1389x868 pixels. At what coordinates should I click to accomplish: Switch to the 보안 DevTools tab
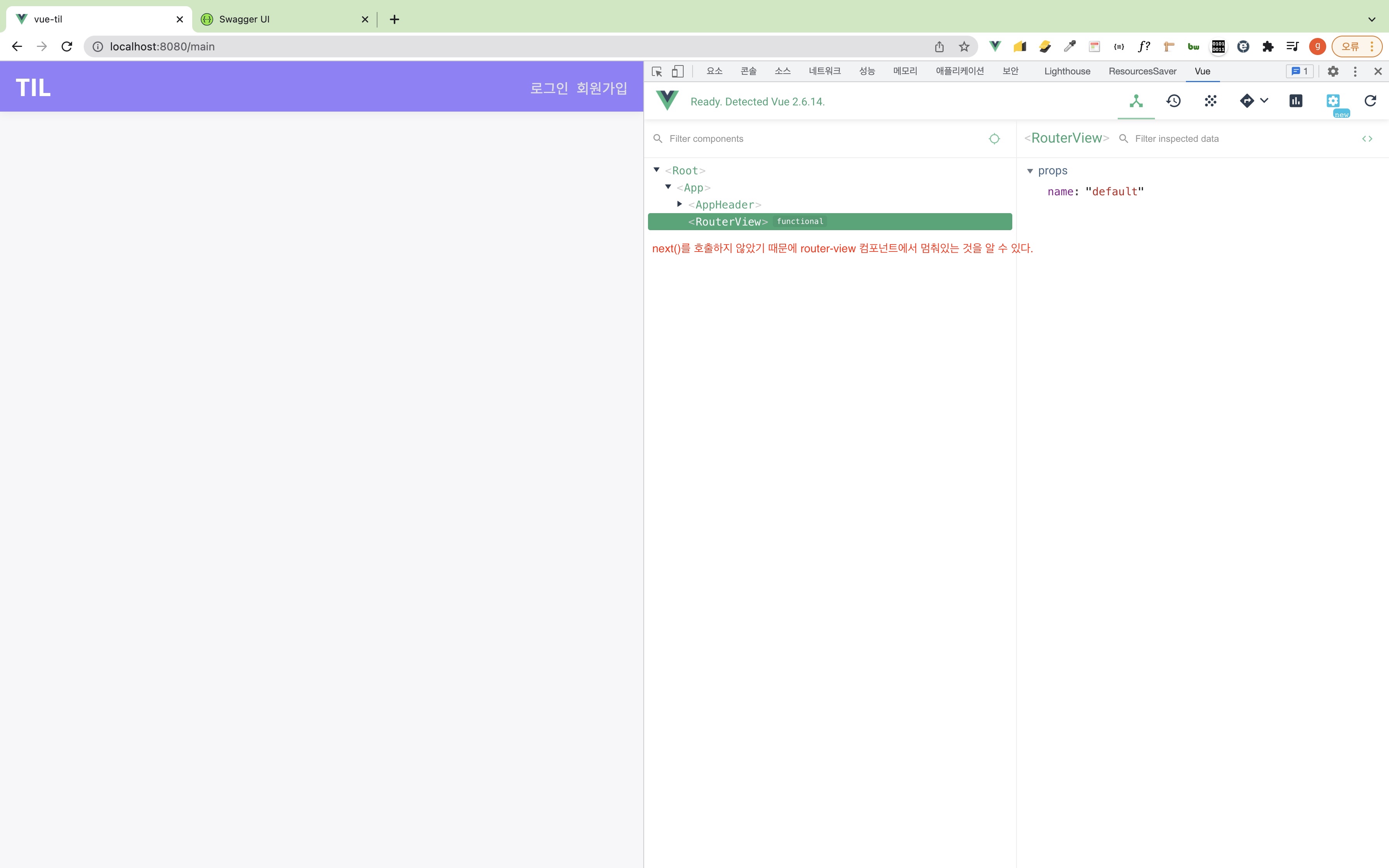click(x=1010, y=71)
